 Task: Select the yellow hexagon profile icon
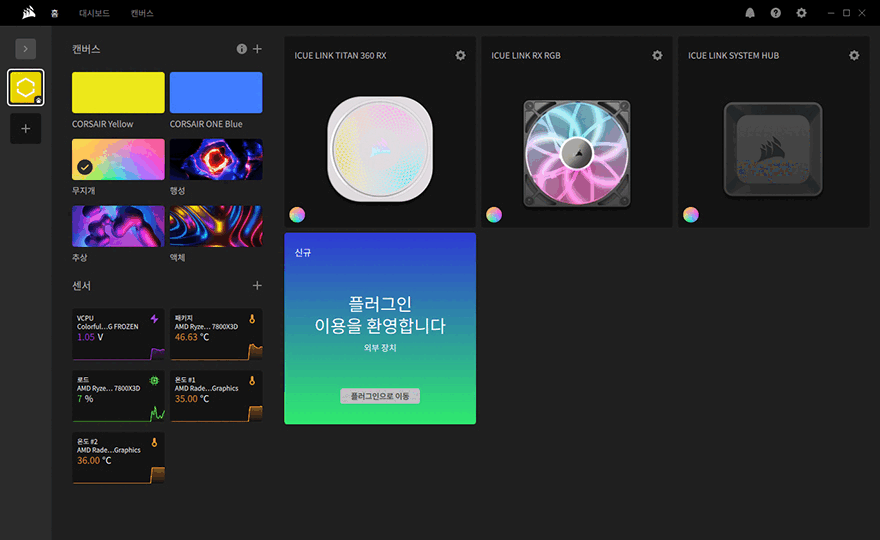click(x=25, y=88)
